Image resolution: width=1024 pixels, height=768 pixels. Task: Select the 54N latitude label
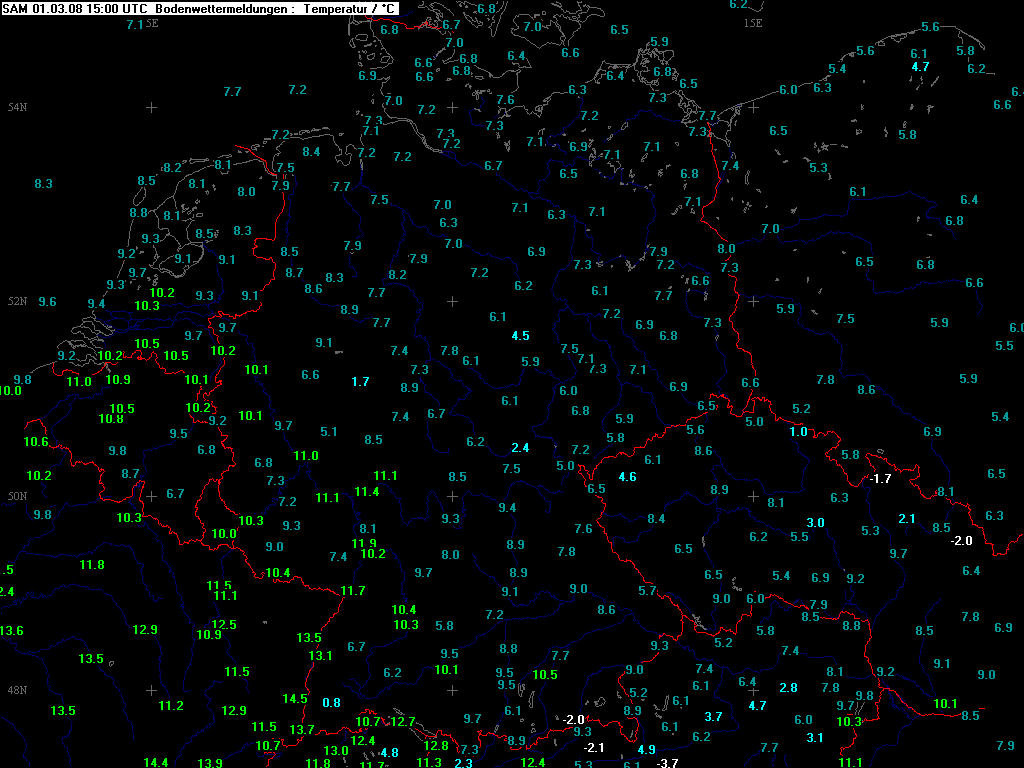(x=17, y=107)
